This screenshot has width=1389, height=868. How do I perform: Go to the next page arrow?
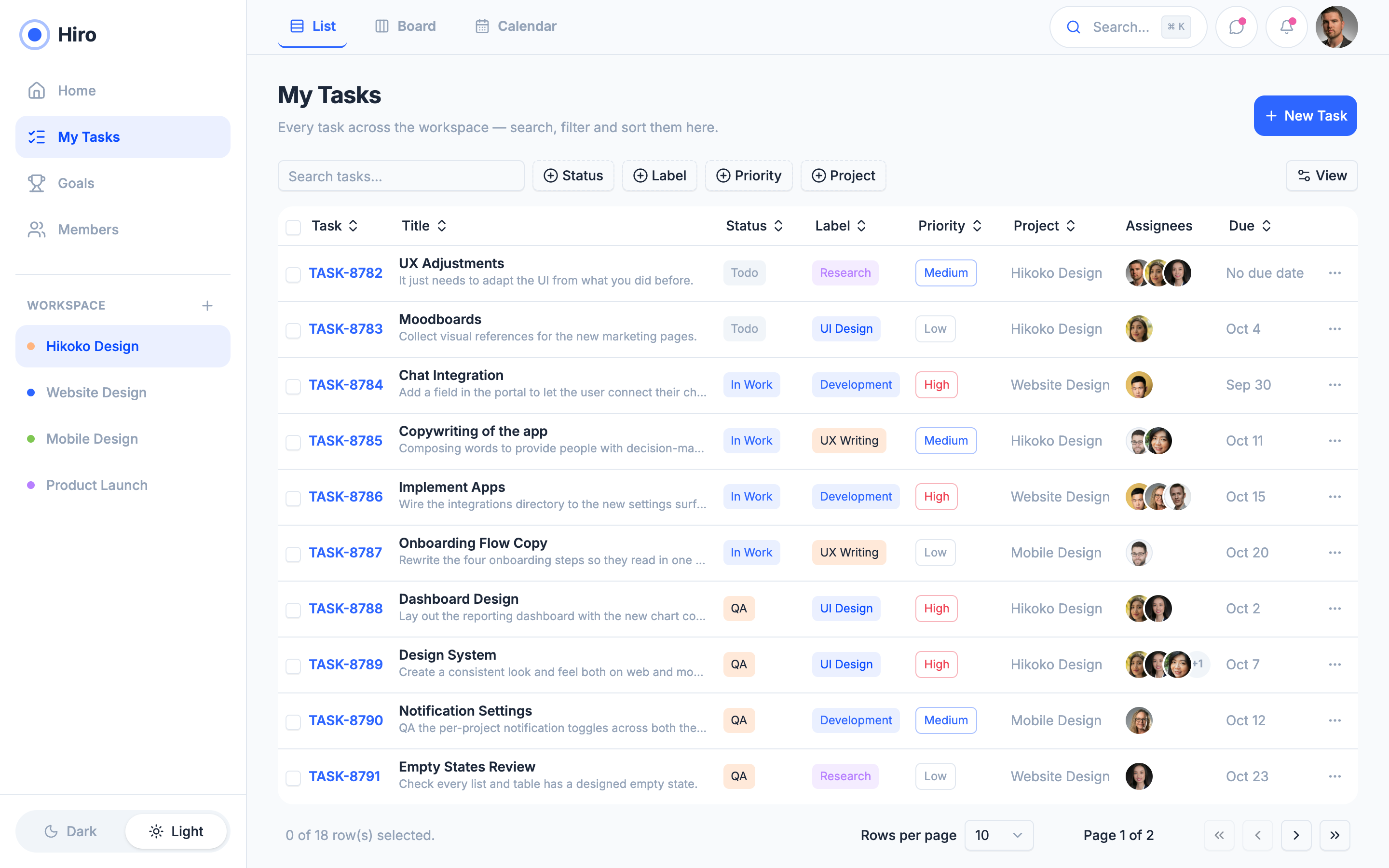point(1296,835)
